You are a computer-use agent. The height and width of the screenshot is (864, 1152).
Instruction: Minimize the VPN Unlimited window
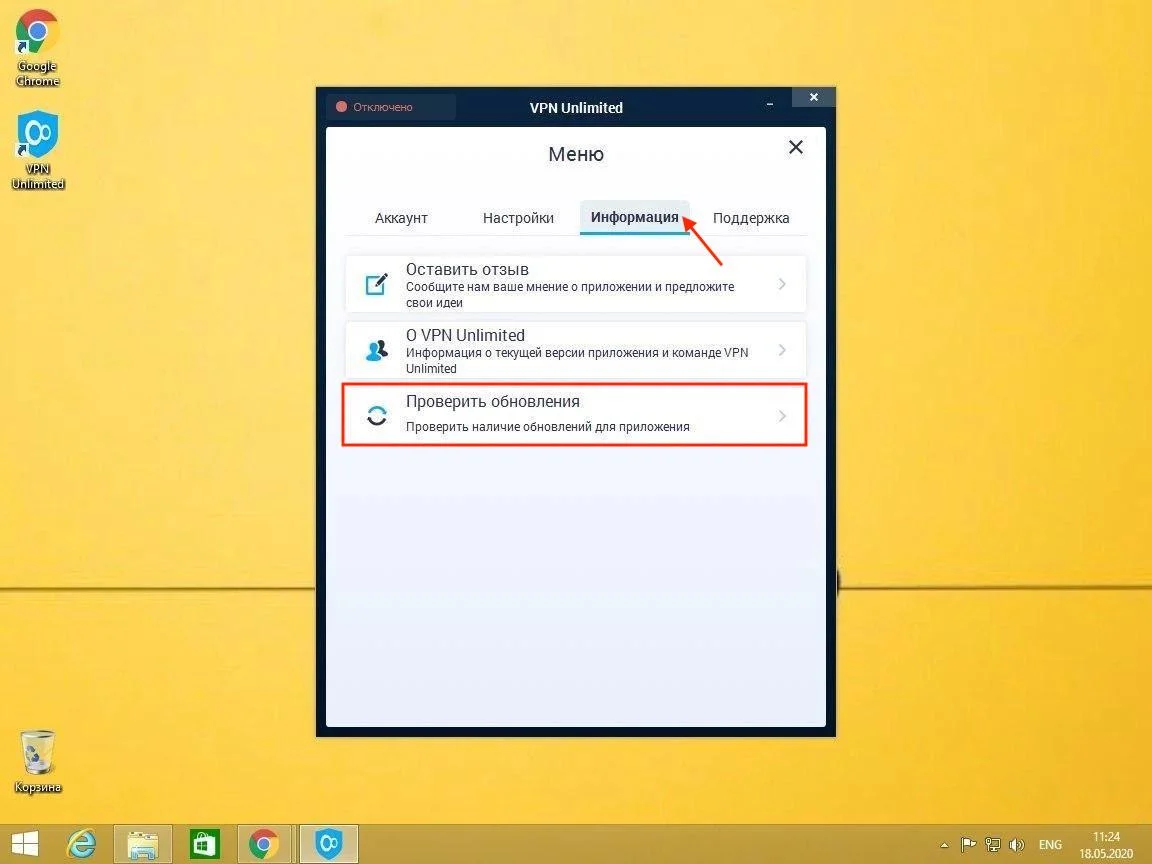click(x=771, y=102)
